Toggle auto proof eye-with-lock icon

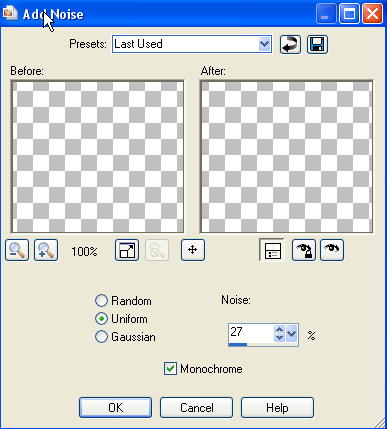(x=304, y=250)
